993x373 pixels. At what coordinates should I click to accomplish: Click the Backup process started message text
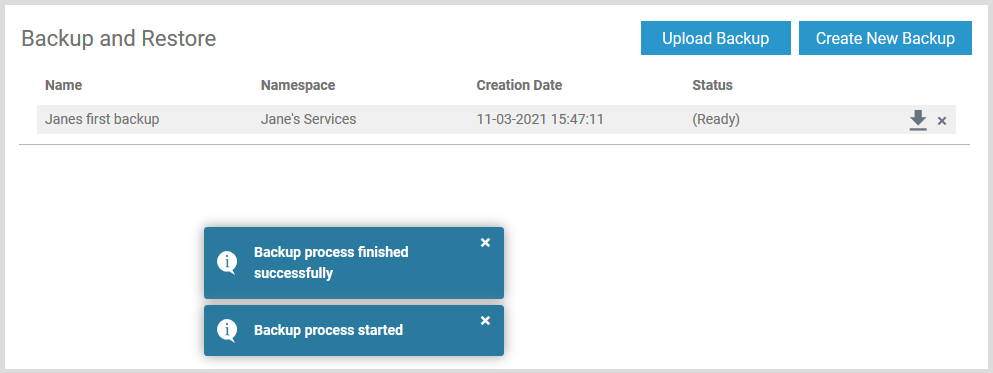(x=328, y=330)
